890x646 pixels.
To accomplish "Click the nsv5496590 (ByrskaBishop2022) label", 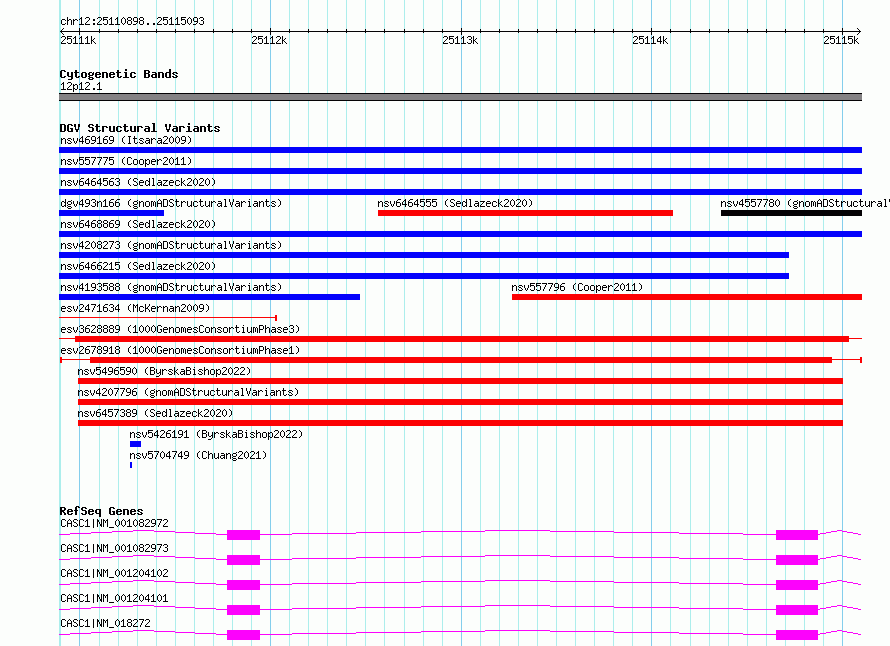I will (164, 371).
